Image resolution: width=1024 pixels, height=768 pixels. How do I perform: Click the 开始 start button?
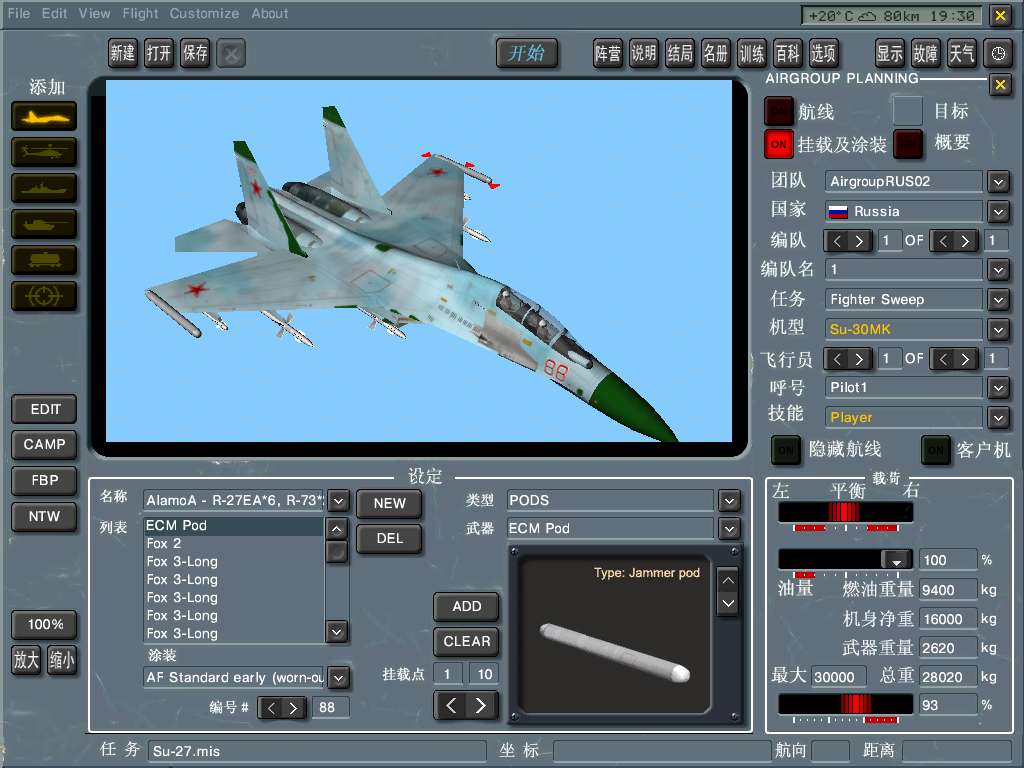tap(526, 53)
